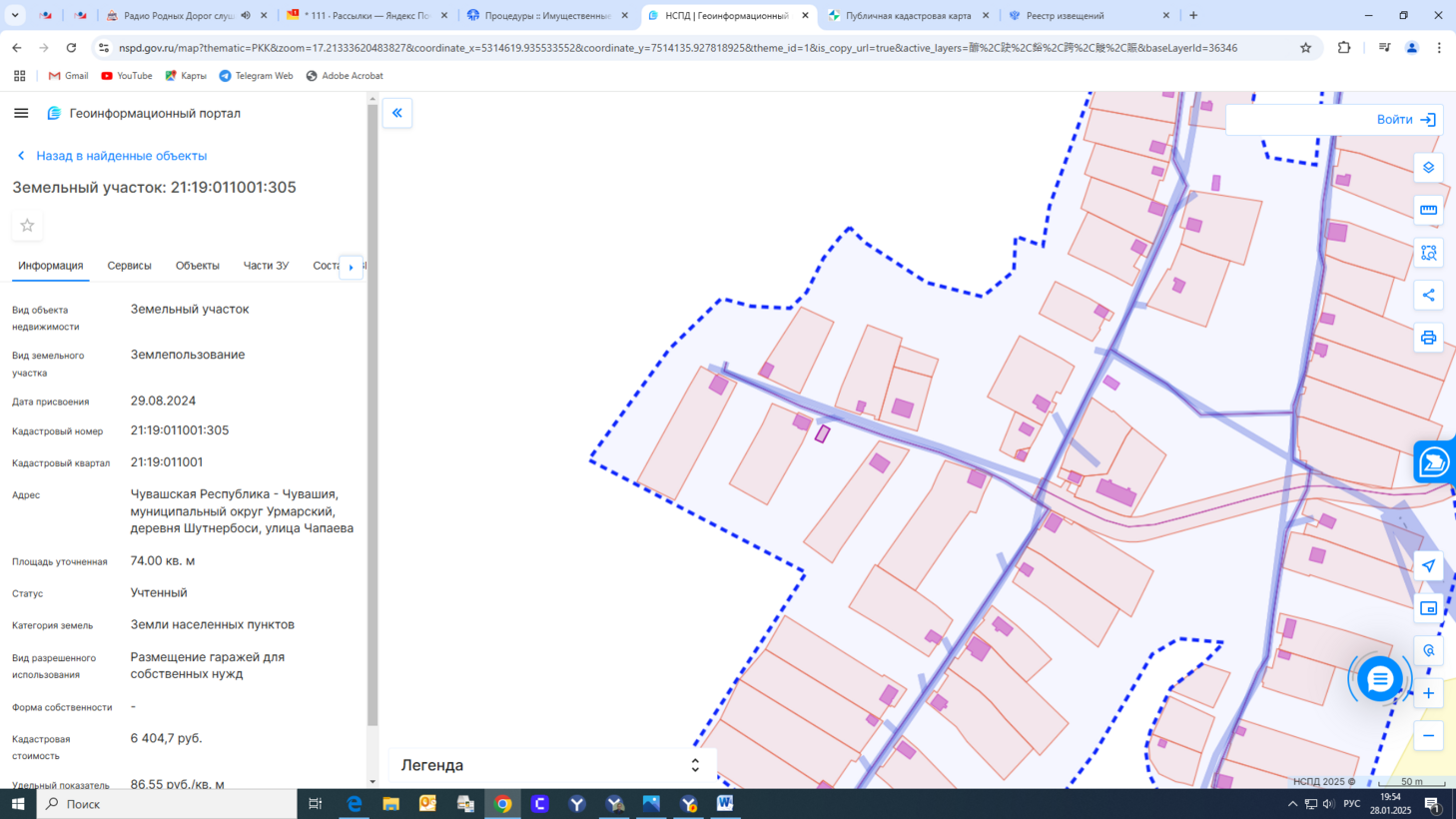Zoom in the map with plus button

pos(1428,693)
